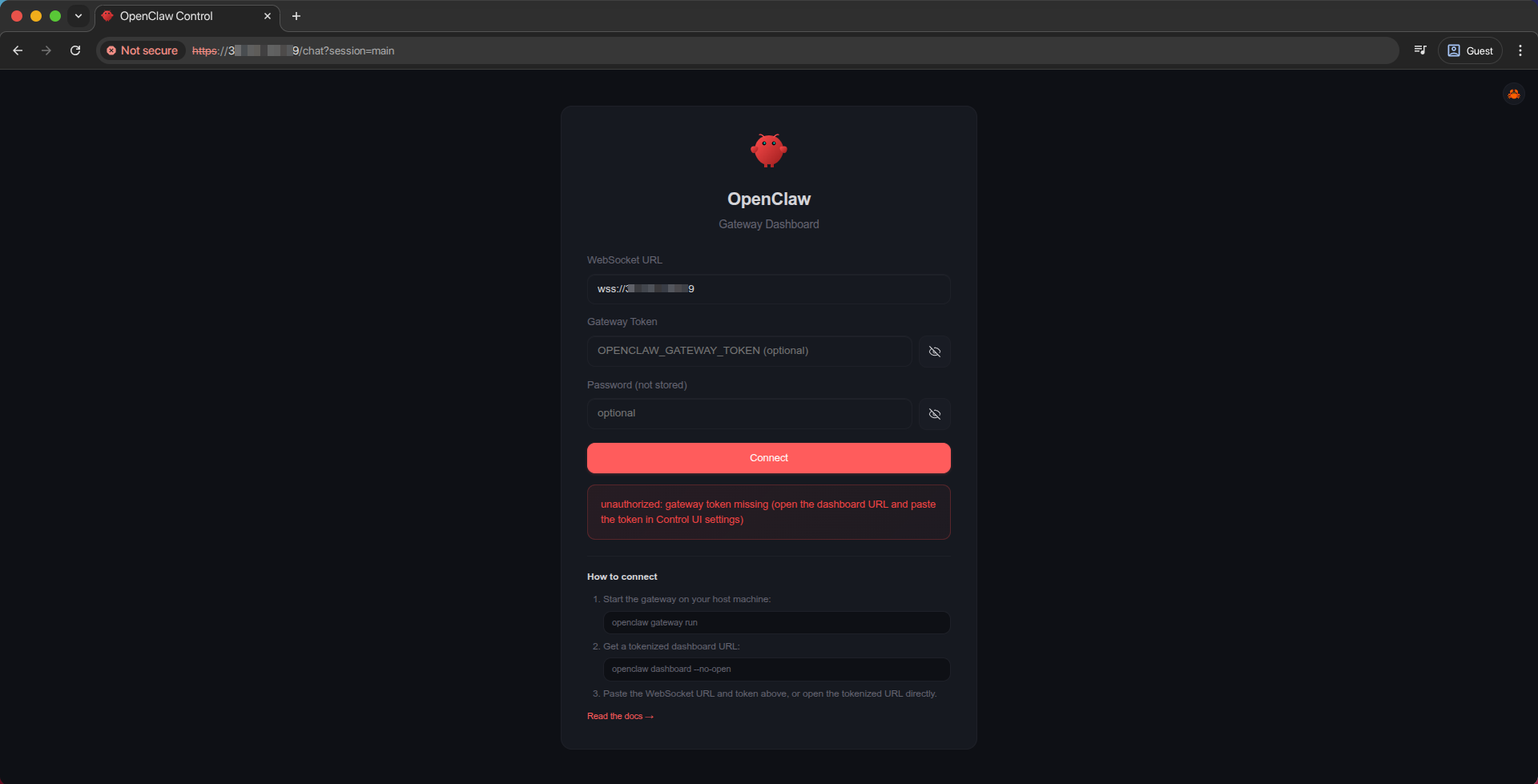Open the Guest profile menu
1538x784 pixels.
[x=1470, y=50]
